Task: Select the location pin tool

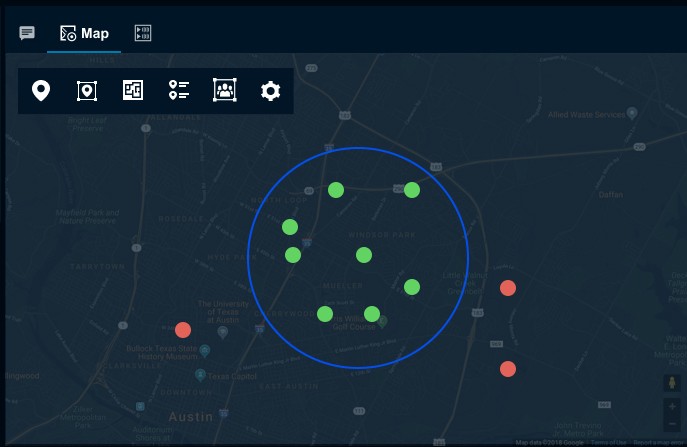Action: (x=41, y=91)
